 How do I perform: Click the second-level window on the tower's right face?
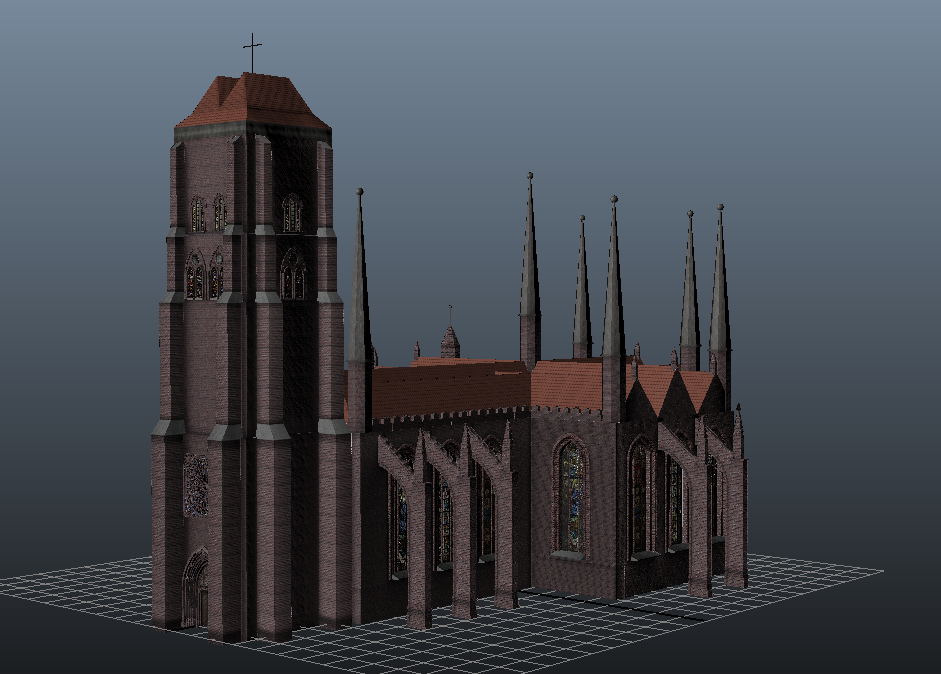pyautogui.click(x=293, y=274)
